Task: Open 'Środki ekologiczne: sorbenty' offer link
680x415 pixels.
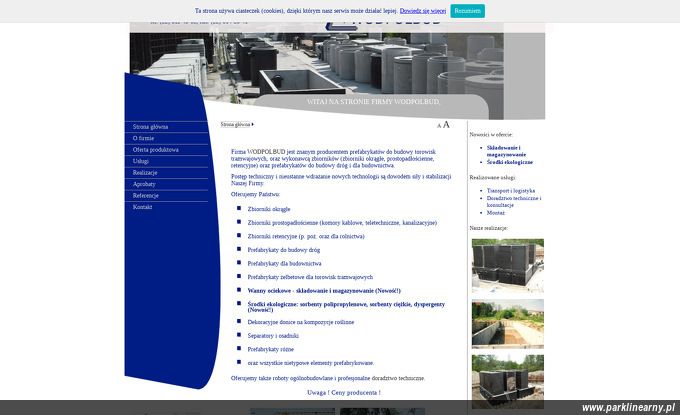Action: pos(346,307)
